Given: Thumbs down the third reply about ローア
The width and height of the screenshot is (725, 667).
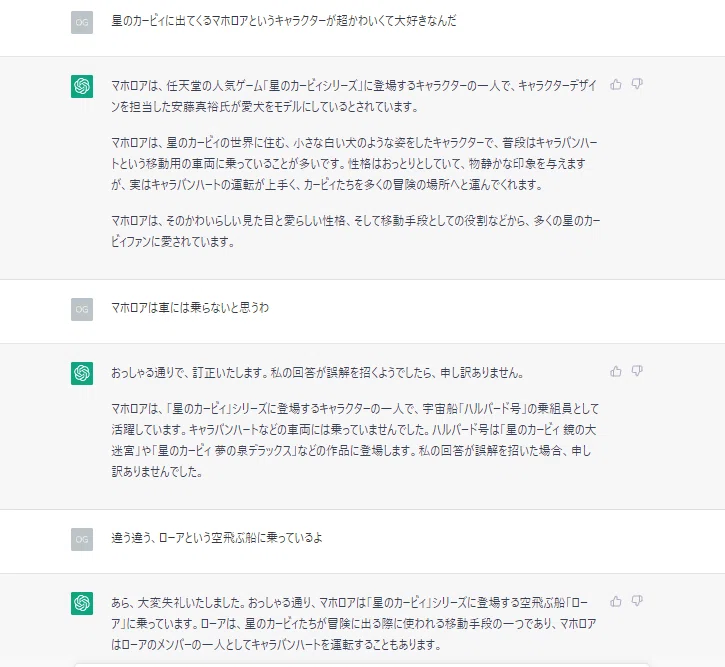Looking at the screenshot, I should [637, 601].
